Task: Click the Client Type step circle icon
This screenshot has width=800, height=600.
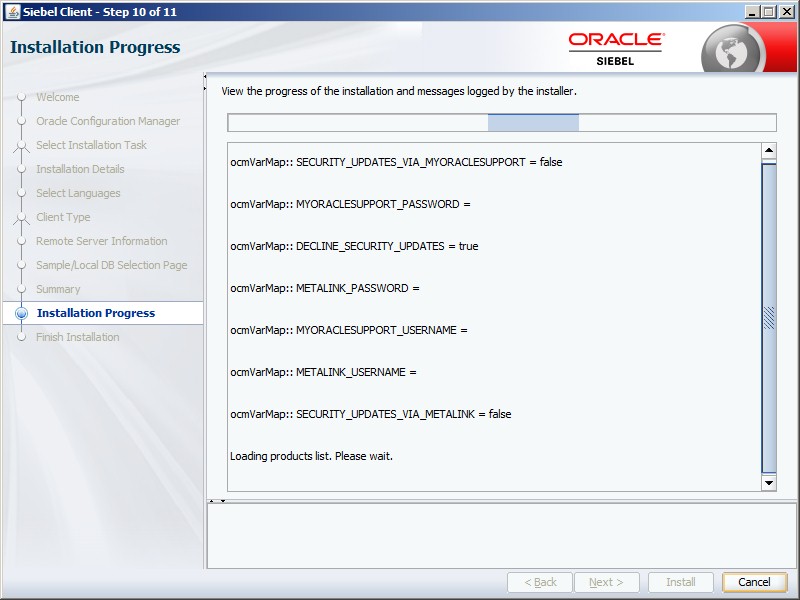Action: click(x=23, y=217)
